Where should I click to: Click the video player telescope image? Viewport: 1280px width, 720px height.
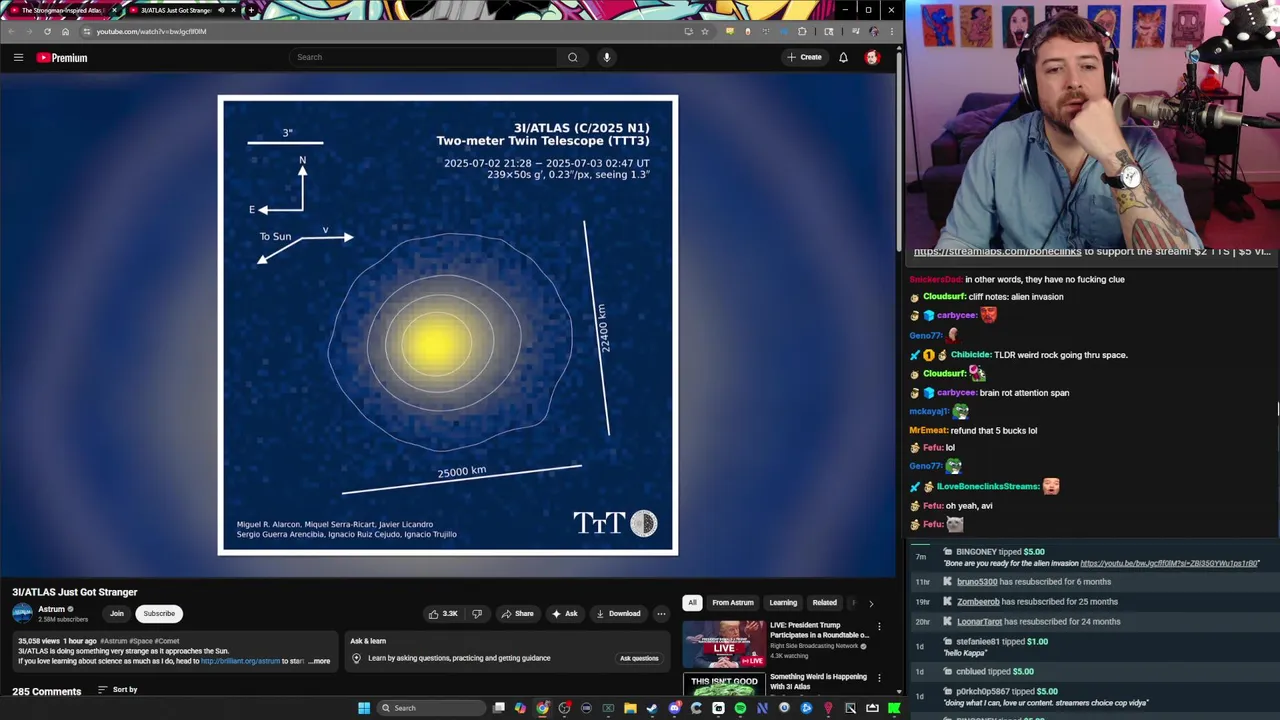point(448,325)
